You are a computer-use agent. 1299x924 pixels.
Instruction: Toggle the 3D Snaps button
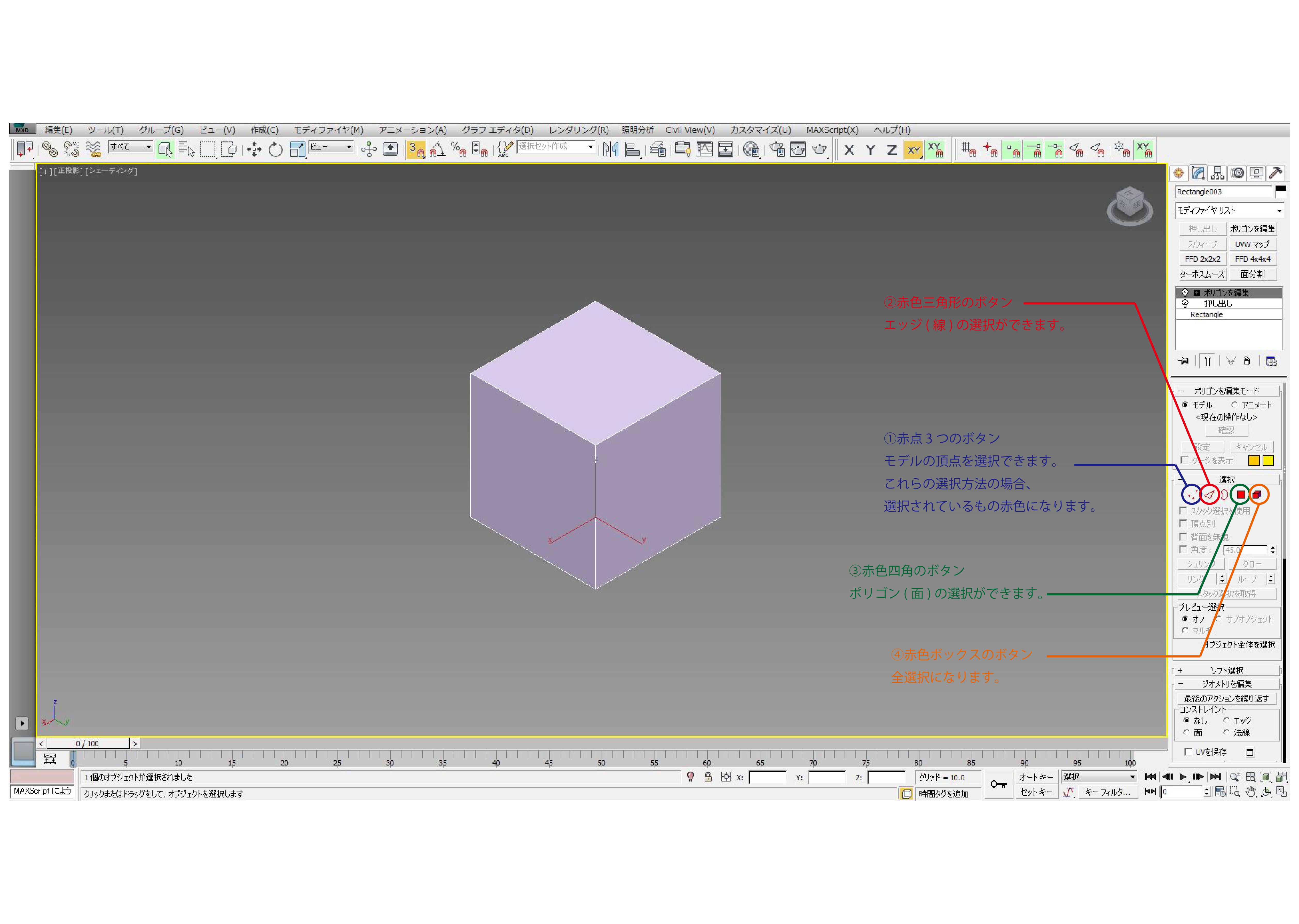416,150
